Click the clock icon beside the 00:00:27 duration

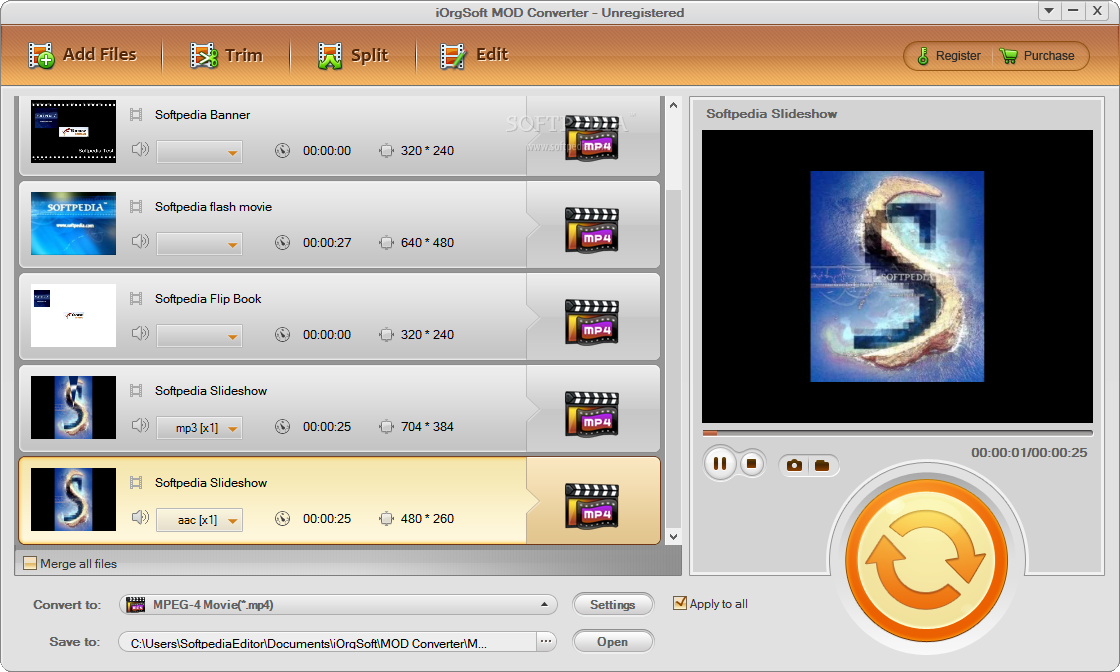pos(283,243)
